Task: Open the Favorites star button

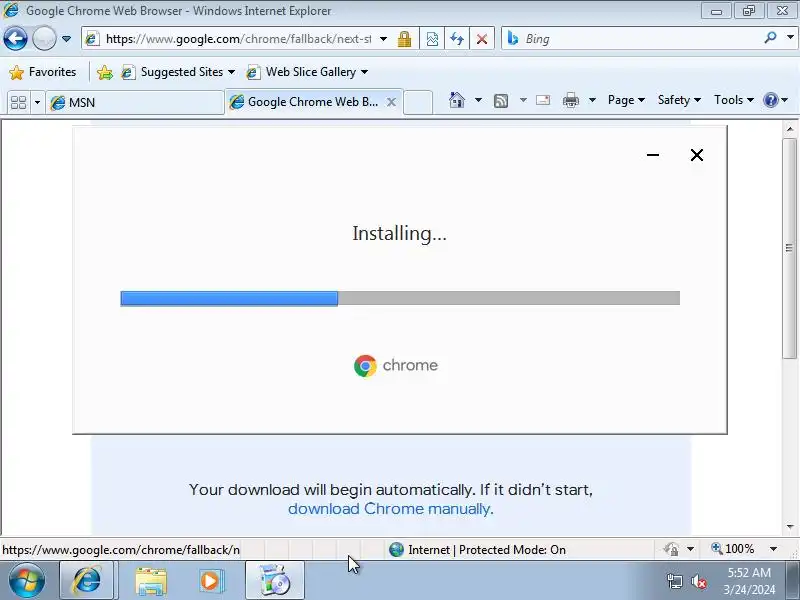Action: pyautogui.click(x=43, y=72)
